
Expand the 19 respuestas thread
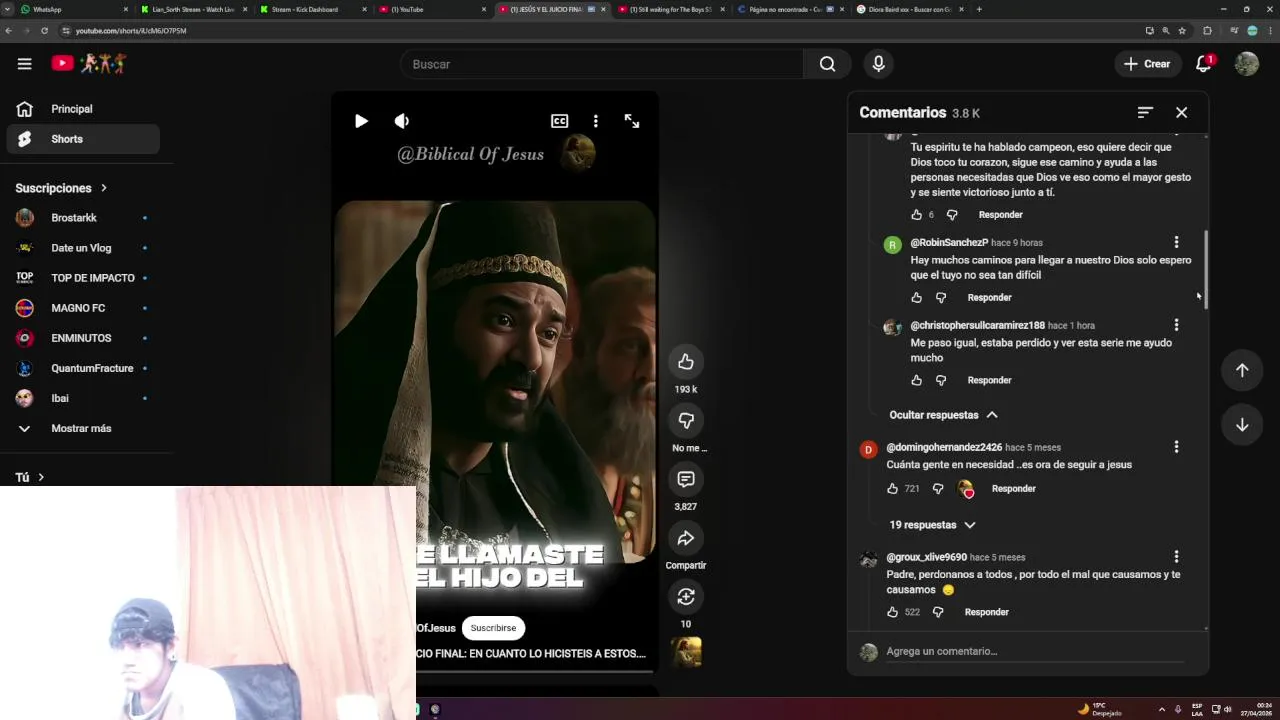pyautogui.click(x=932, y=525)
